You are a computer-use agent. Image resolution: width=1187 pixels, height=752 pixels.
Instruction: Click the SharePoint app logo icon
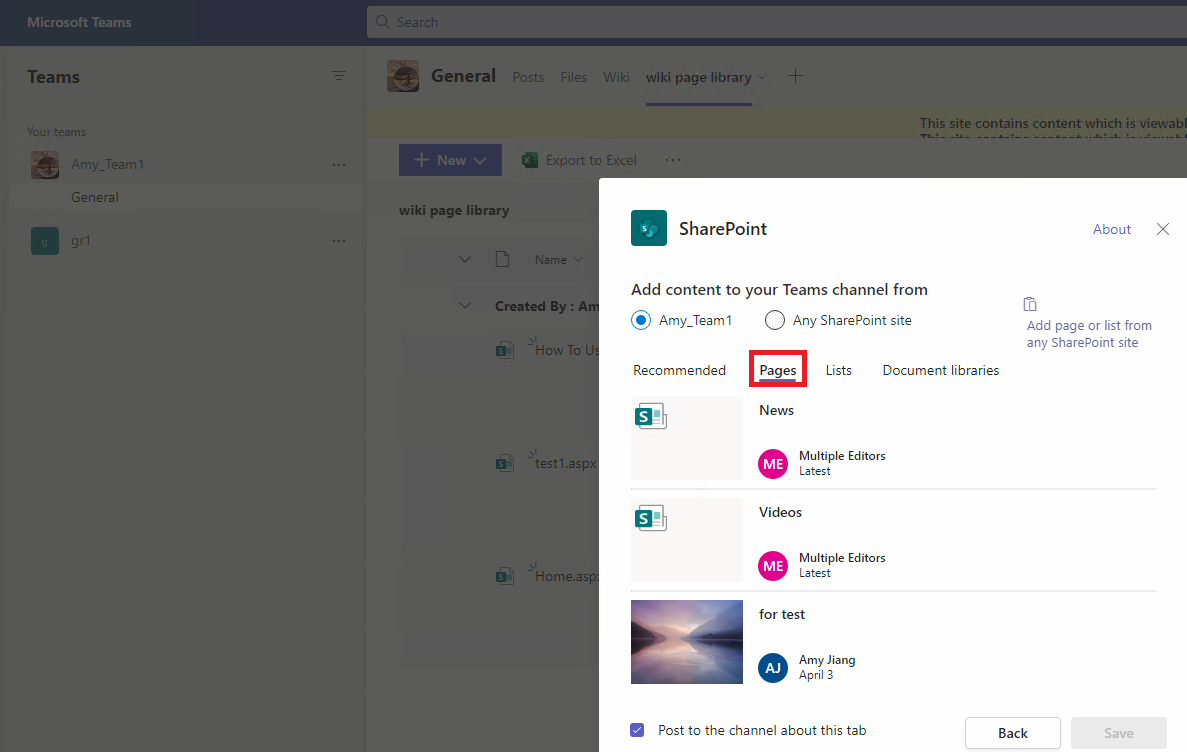[x=649, y=228]
